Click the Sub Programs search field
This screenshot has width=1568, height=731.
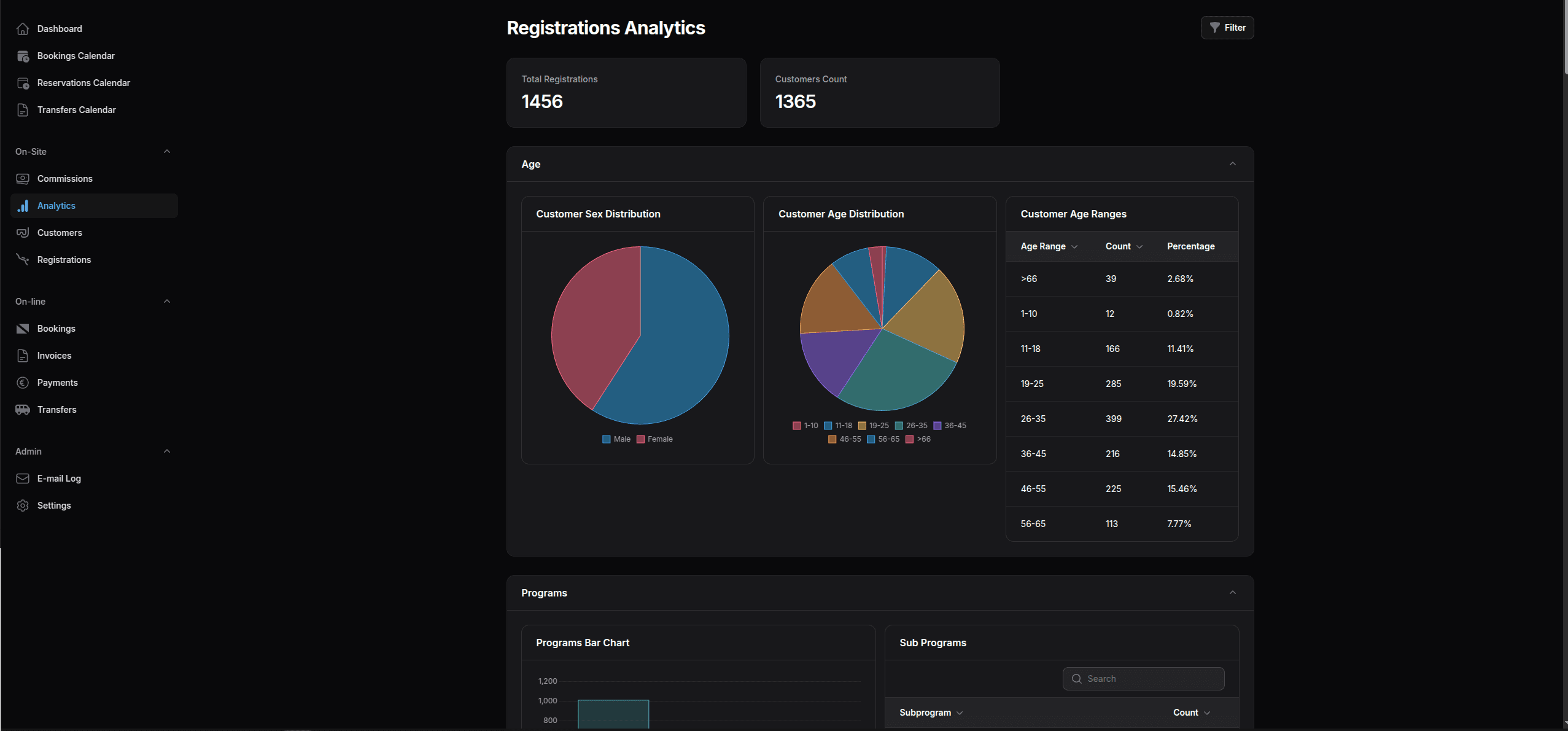tap(1143, 678)
